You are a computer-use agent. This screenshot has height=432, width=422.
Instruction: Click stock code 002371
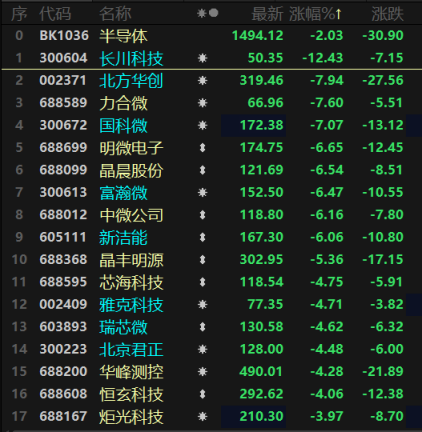point(63,80)
